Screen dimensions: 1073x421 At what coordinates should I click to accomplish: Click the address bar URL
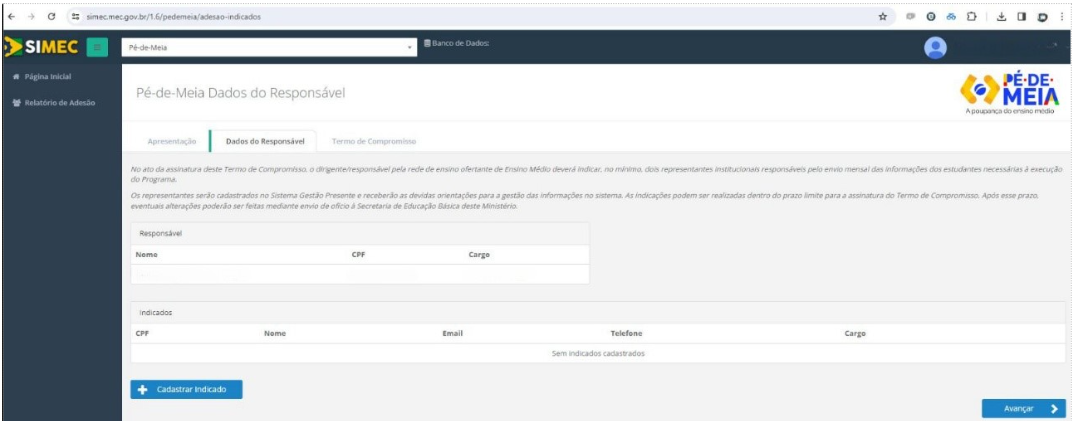click(174, 16)
